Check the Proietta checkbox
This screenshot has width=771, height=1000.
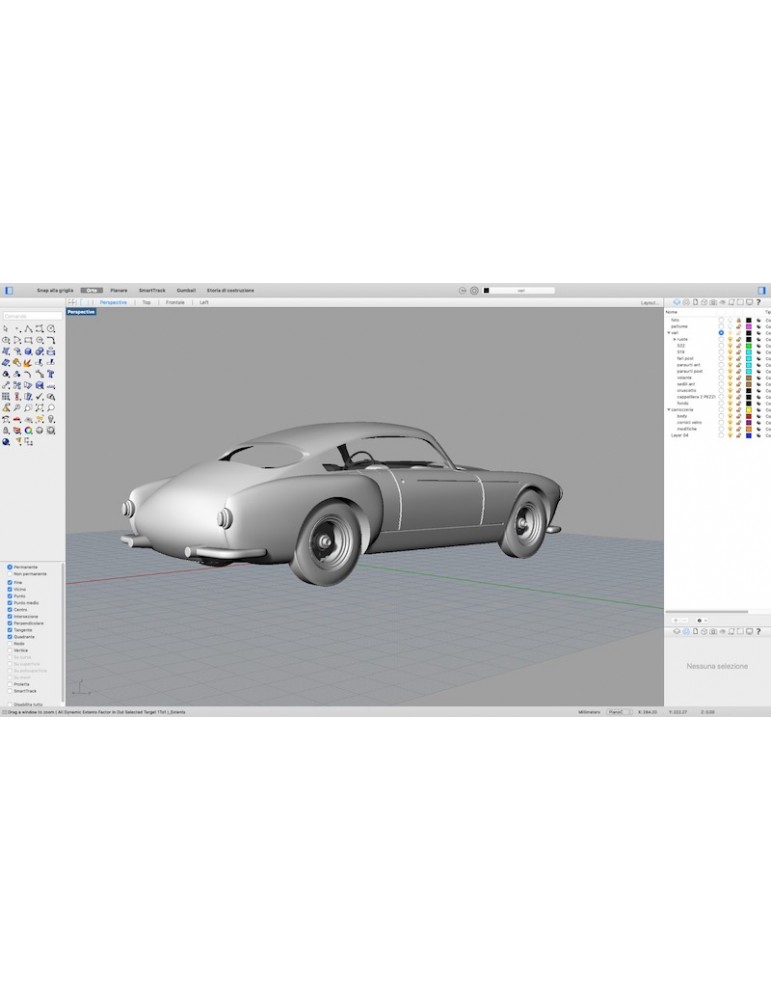[10, 684]
